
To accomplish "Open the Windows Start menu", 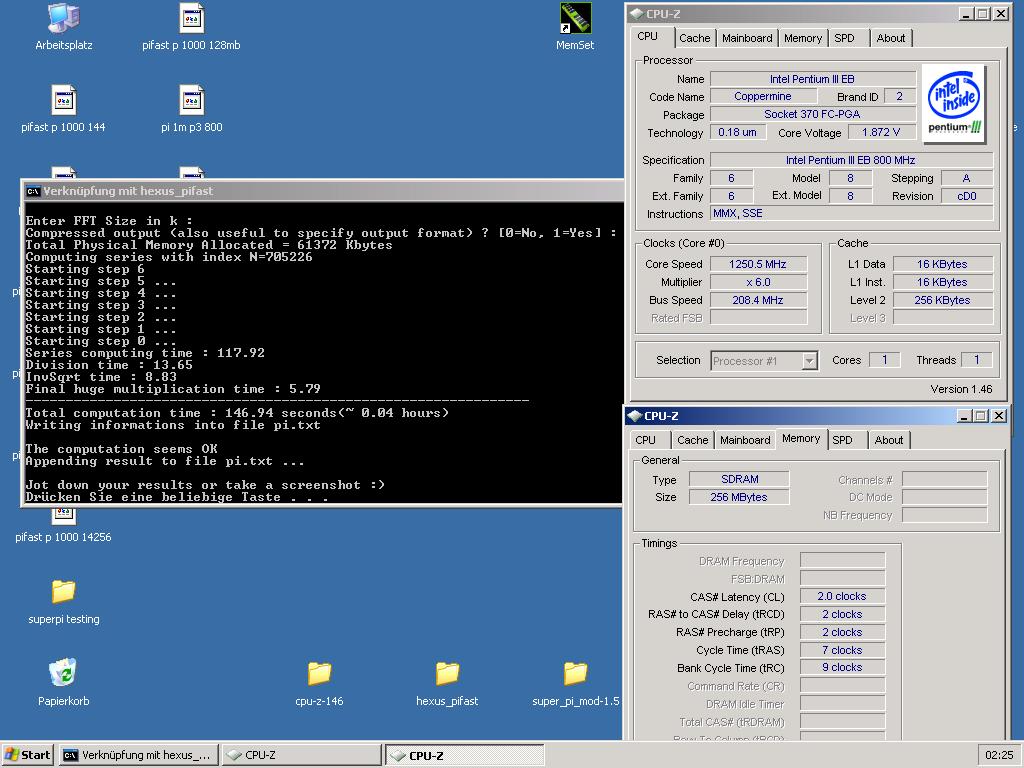I will click(28, 755).
